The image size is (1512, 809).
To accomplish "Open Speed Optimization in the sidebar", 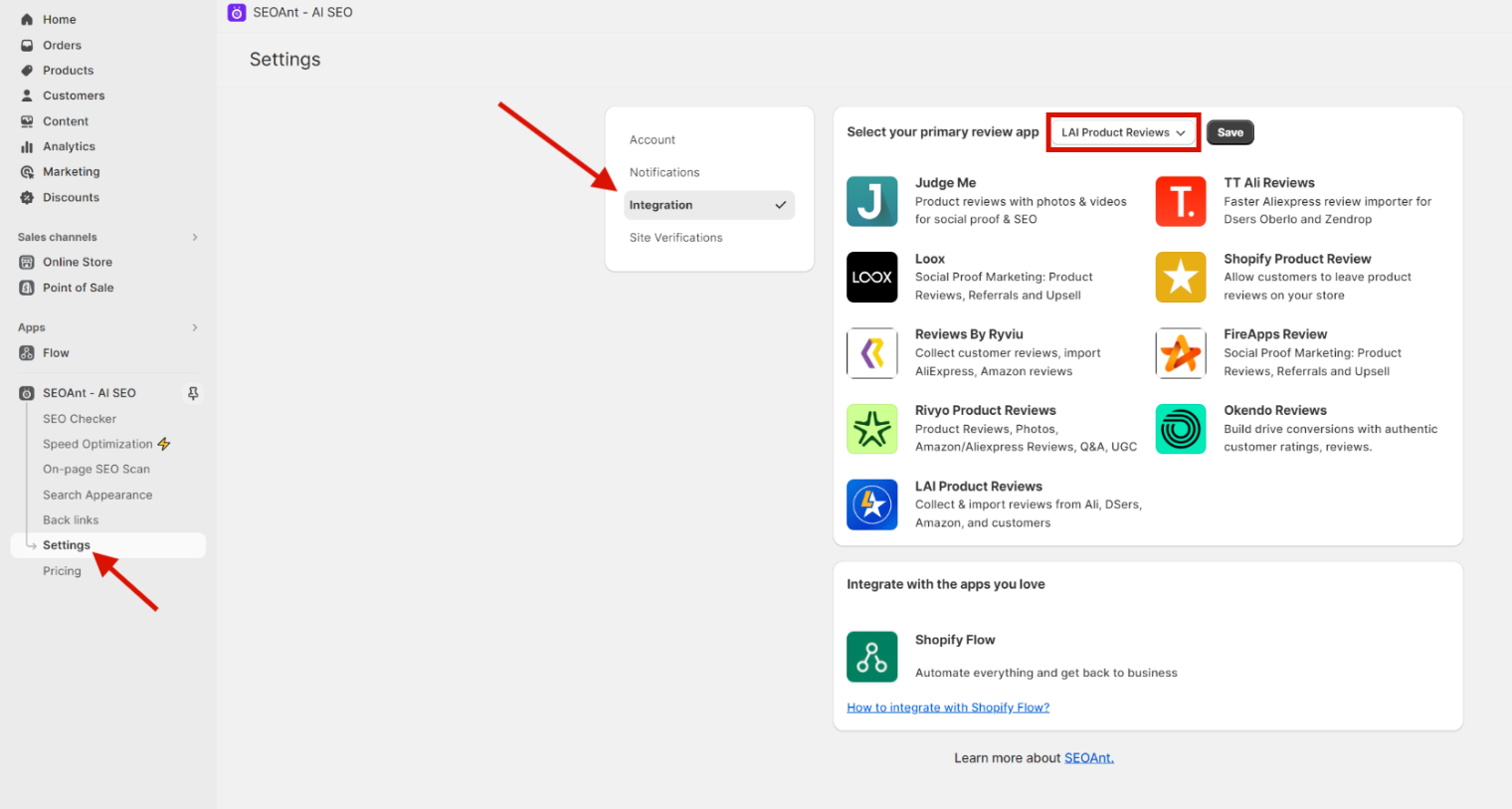I will (x=97, y=444).
